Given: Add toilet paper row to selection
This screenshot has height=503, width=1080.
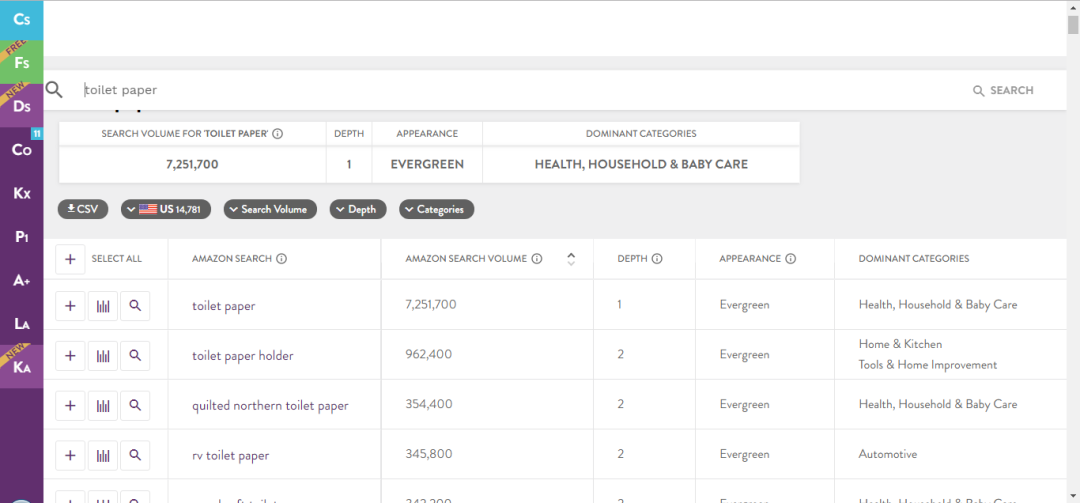Looking at the screenshot, I should 70,306.
